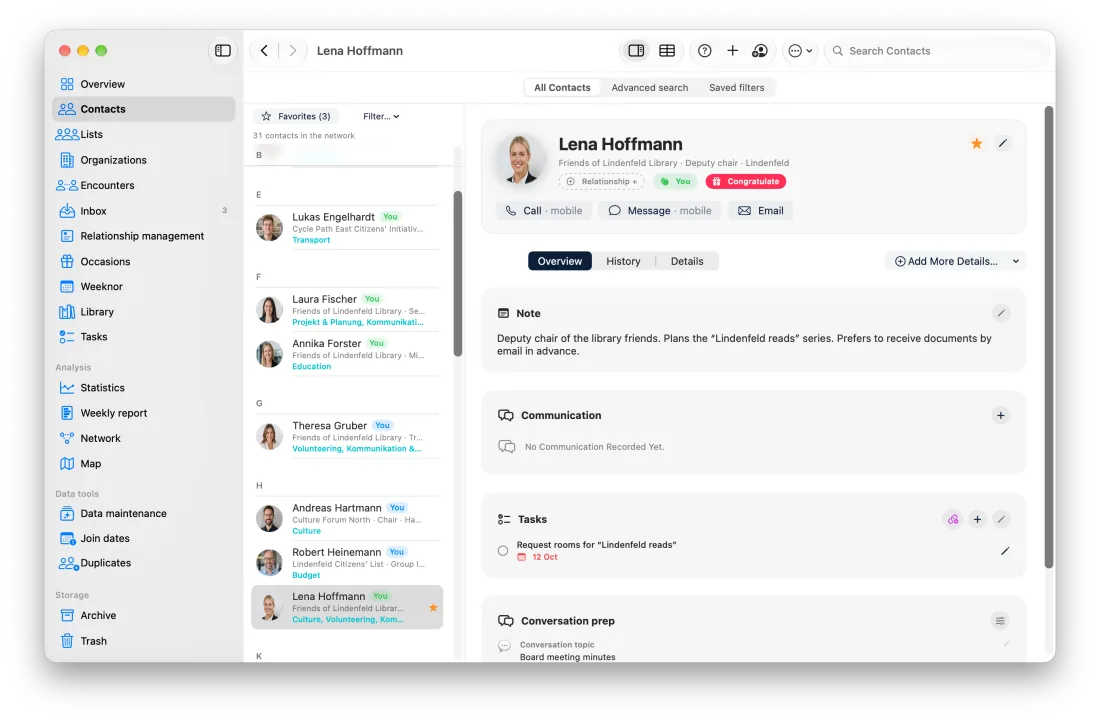The image size is (1100, 721).
Task: Add new contact with plus icon
Action: pos(732,50)
